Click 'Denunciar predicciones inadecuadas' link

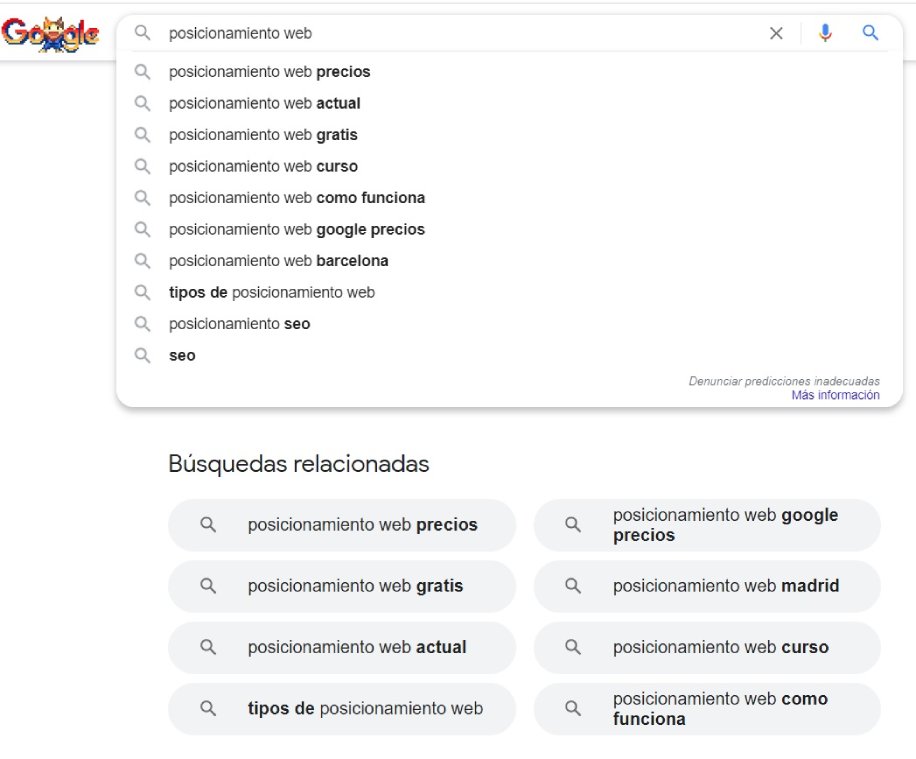pyautogui.click(x=784, y=381)
